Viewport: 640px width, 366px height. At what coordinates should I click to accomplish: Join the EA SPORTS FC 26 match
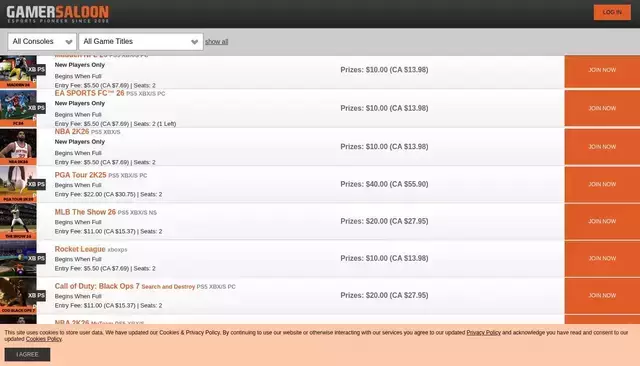(x=602, y=108)
